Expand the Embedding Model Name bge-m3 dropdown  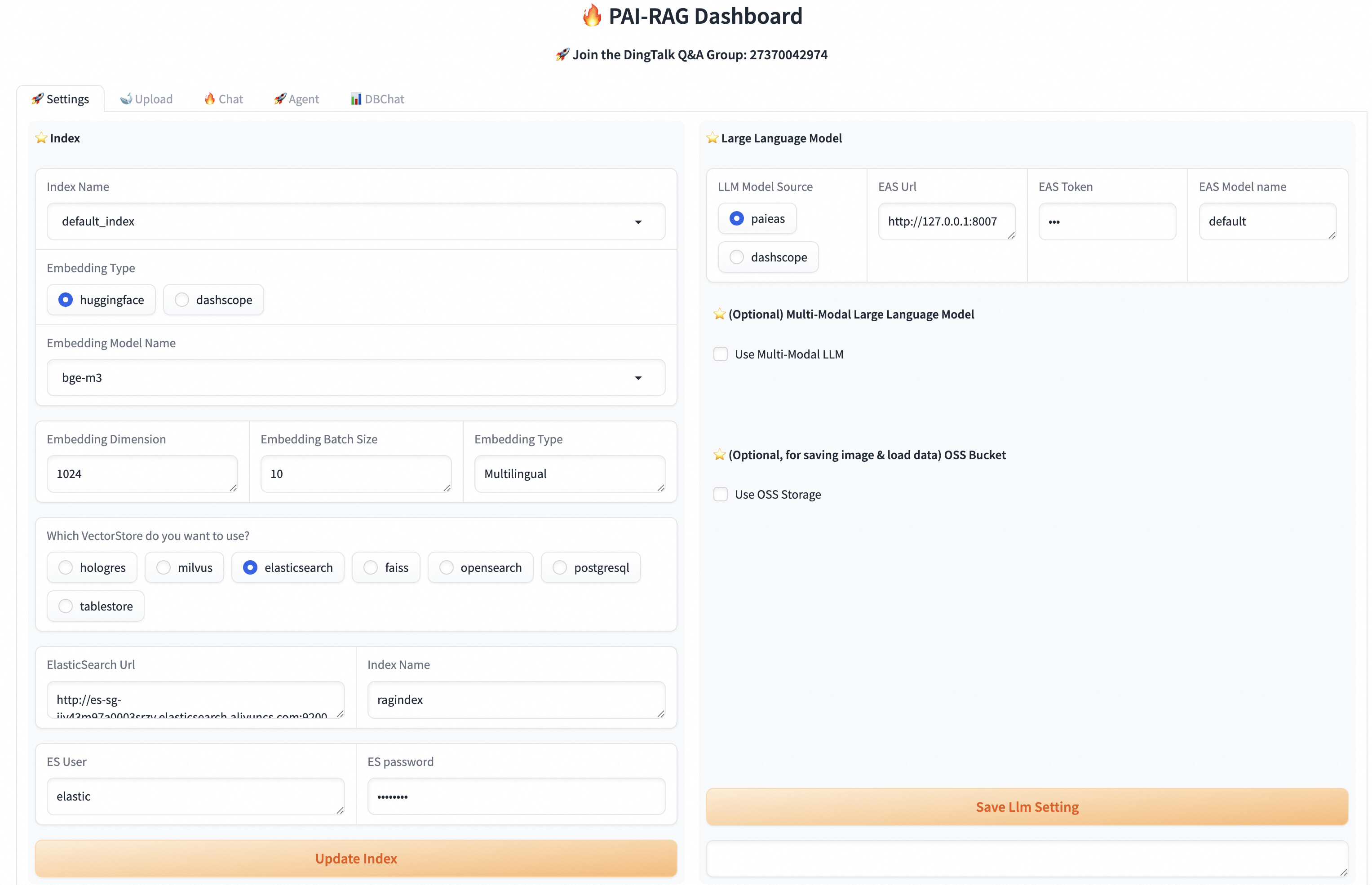(638, 377)
